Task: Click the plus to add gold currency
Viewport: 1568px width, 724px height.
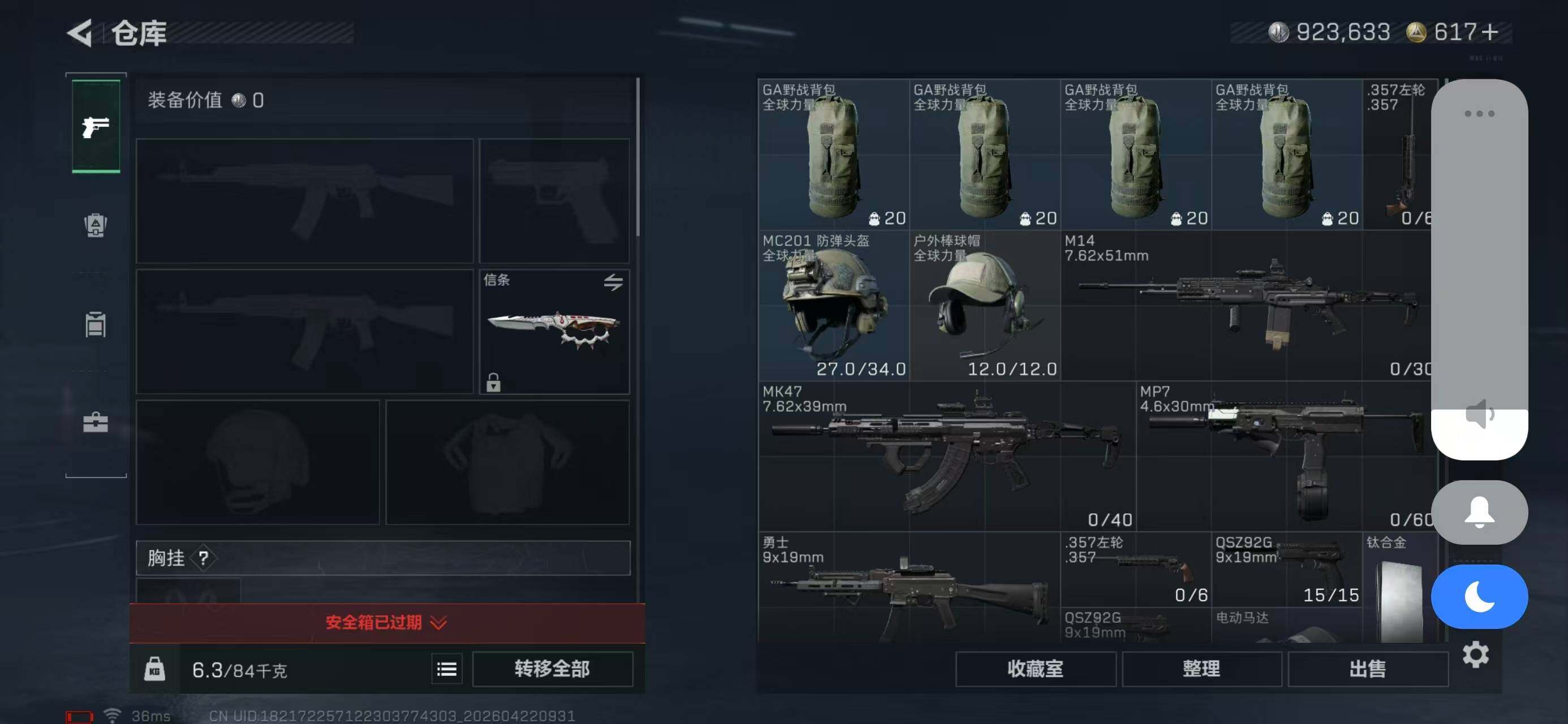Action: click(x=1489, y=32)
